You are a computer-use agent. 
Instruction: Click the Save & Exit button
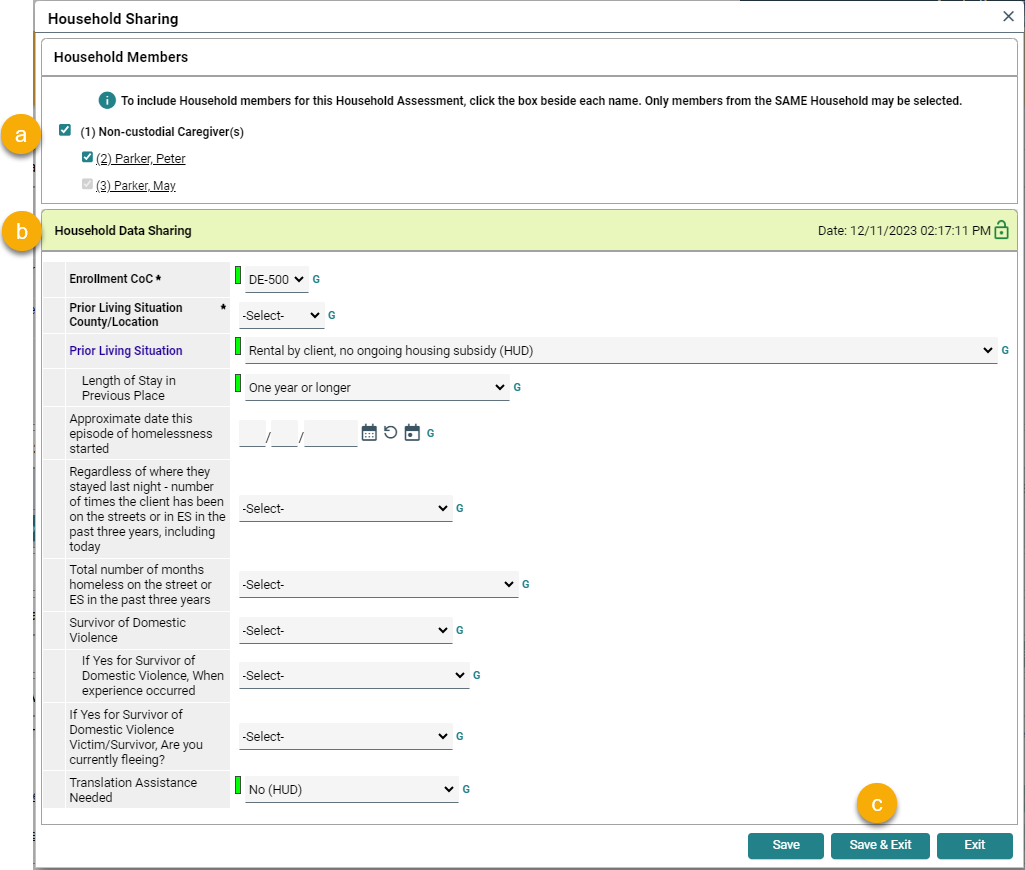tap(880, 845)
